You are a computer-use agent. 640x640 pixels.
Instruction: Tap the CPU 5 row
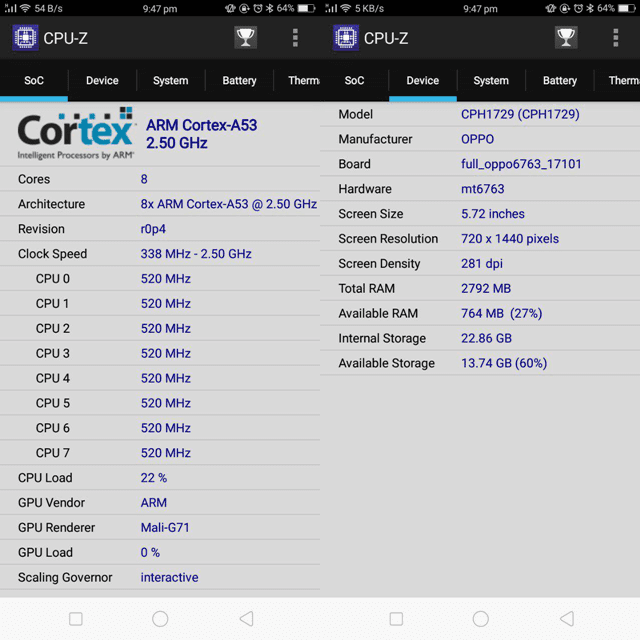coord(160,403)
